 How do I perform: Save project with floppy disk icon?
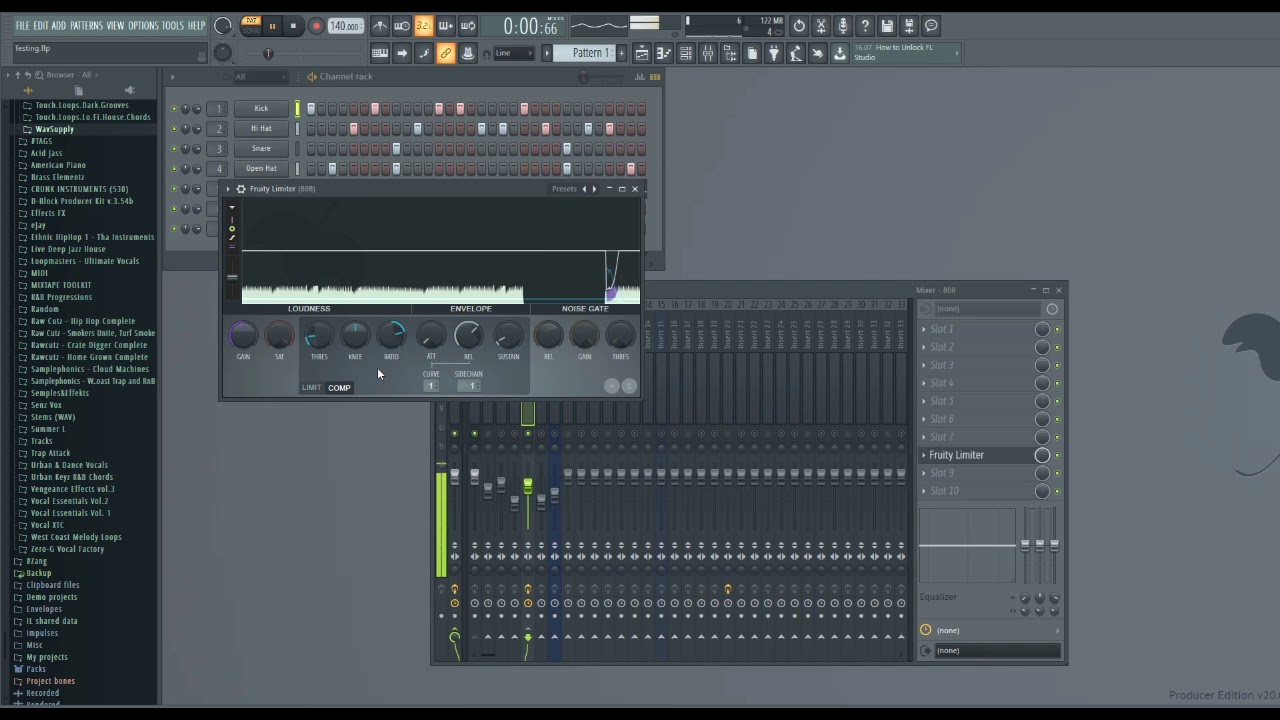(887, 26)
